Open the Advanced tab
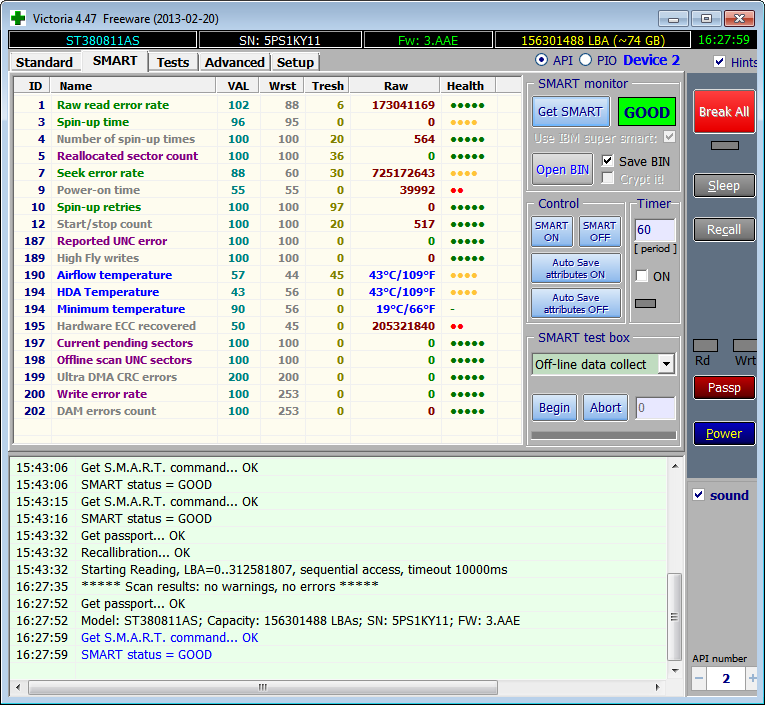 (235, 62)
